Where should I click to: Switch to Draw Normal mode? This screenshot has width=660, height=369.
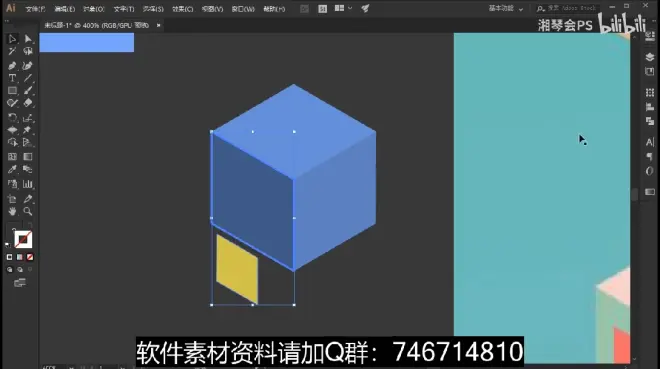[x=10, y=270]
